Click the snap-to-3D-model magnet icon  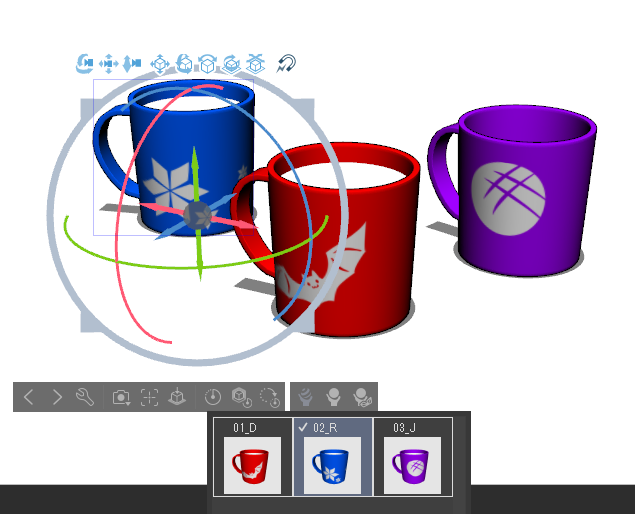pyautogui.click(x=287, y=64)
